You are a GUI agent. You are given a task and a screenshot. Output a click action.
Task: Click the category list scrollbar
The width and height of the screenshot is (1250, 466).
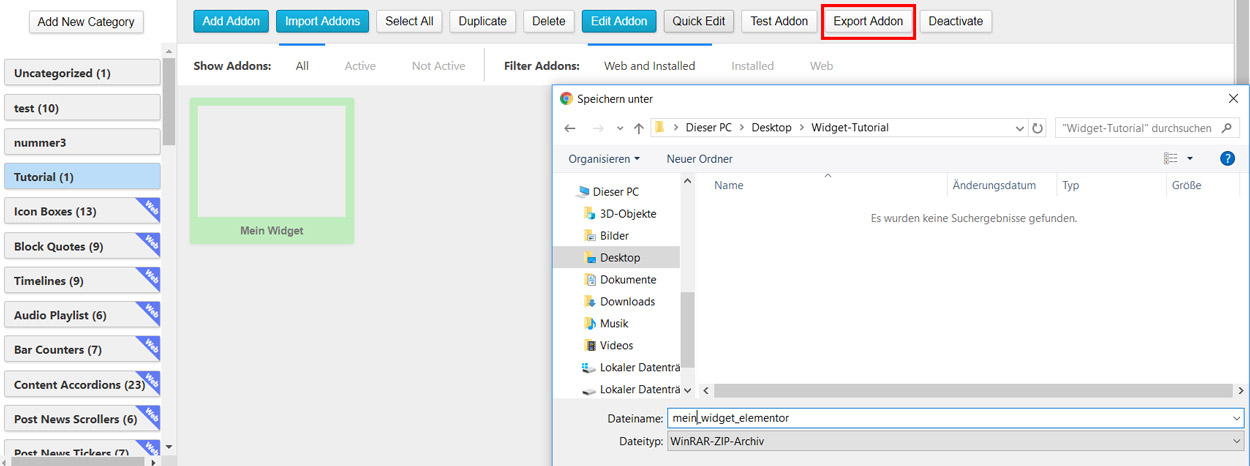click(168, 100)
